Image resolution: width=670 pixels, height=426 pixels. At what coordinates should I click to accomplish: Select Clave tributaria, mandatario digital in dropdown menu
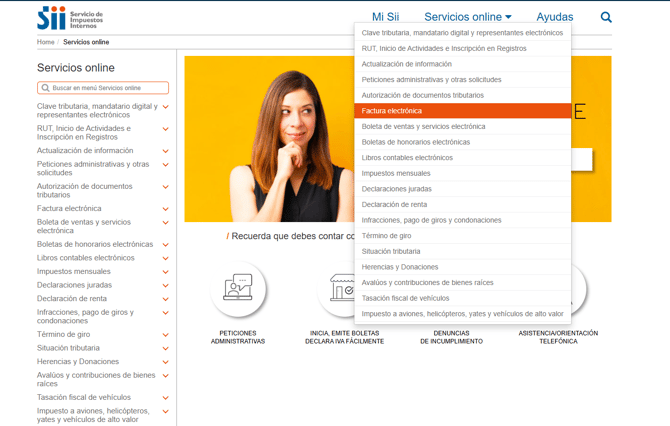(462, 33)
